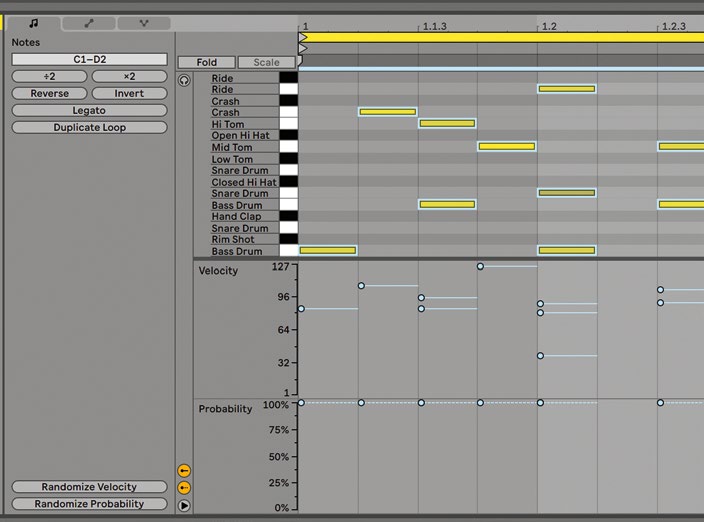This screenshot has width=704, height=522.
Task: Click ruler position 1.2
Action: tap(549, 26)
